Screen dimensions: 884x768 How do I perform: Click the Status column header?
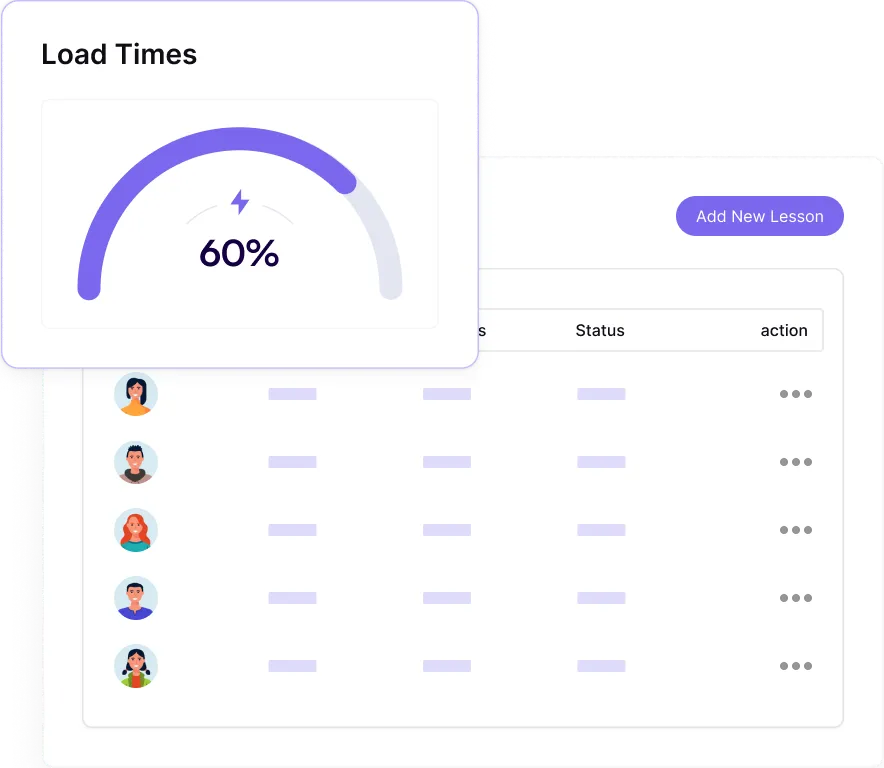600,330
